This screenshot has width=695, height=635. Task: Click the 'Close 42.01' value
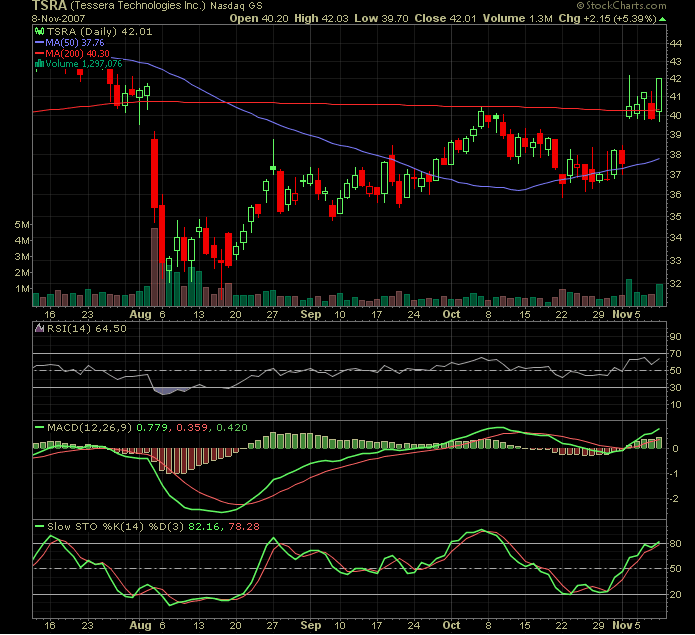tap(445, 19)
